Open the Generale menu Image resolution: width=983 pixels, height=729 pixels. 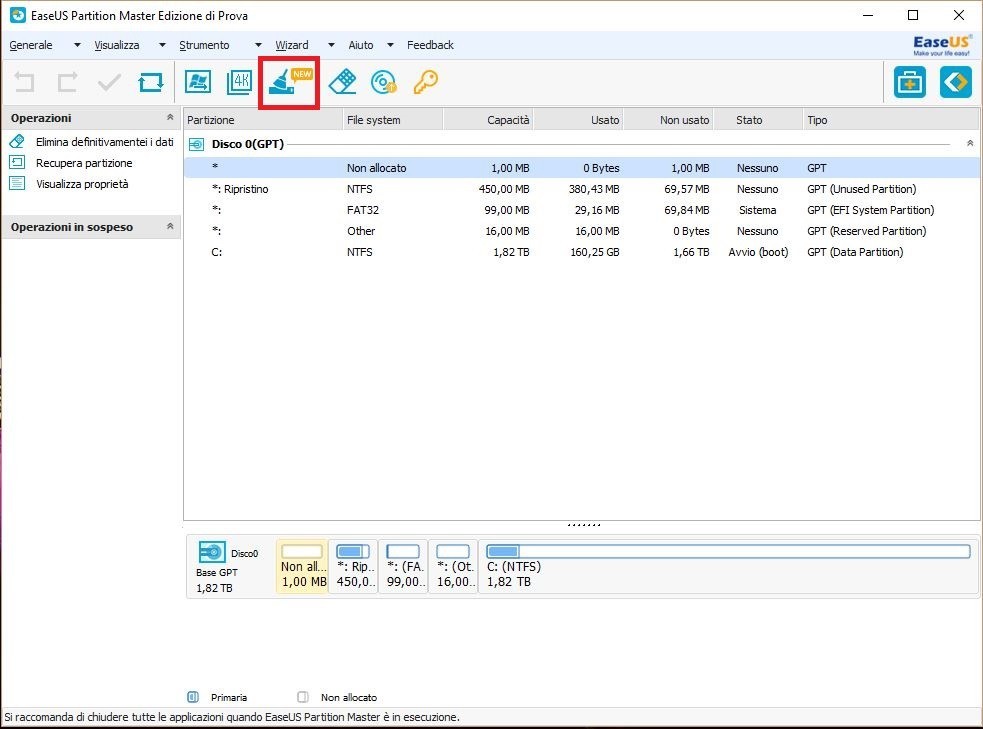click(31, 45)
